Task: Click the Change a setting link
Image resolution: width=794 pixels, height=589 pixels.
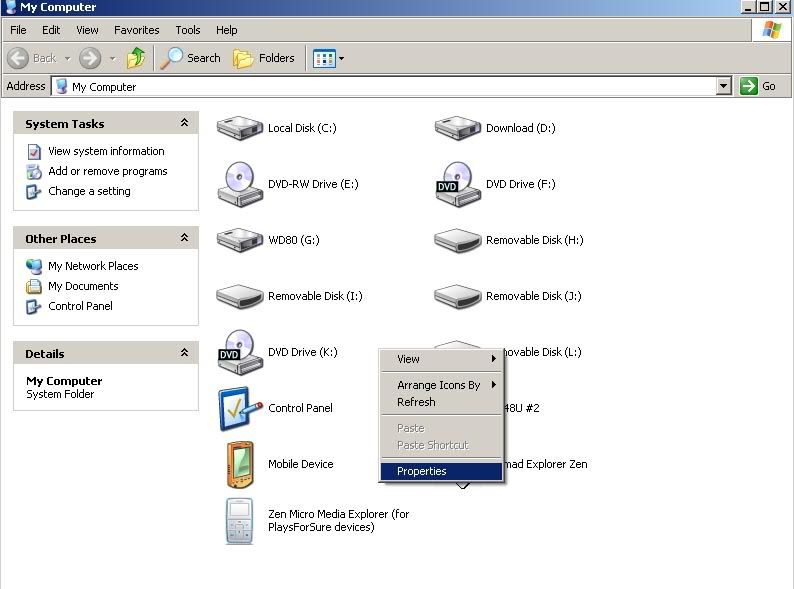Action: click(89, 191)
